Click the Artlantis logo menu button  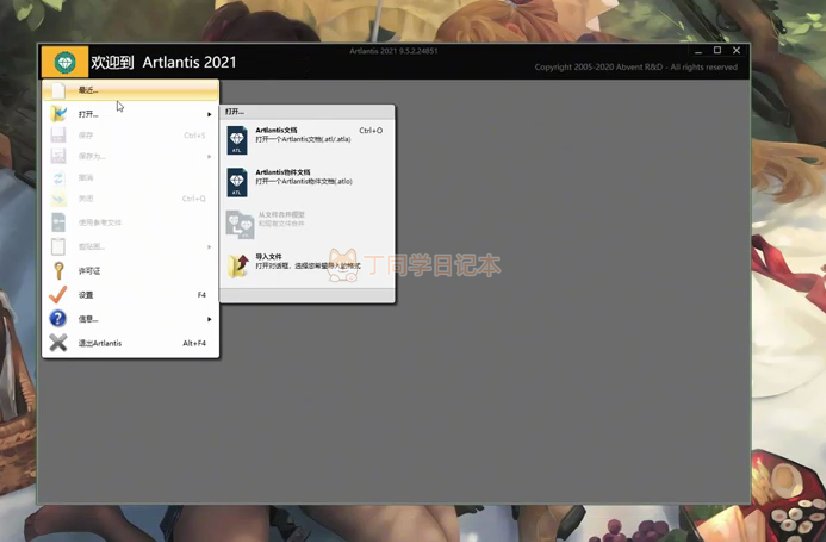(65, 62)
